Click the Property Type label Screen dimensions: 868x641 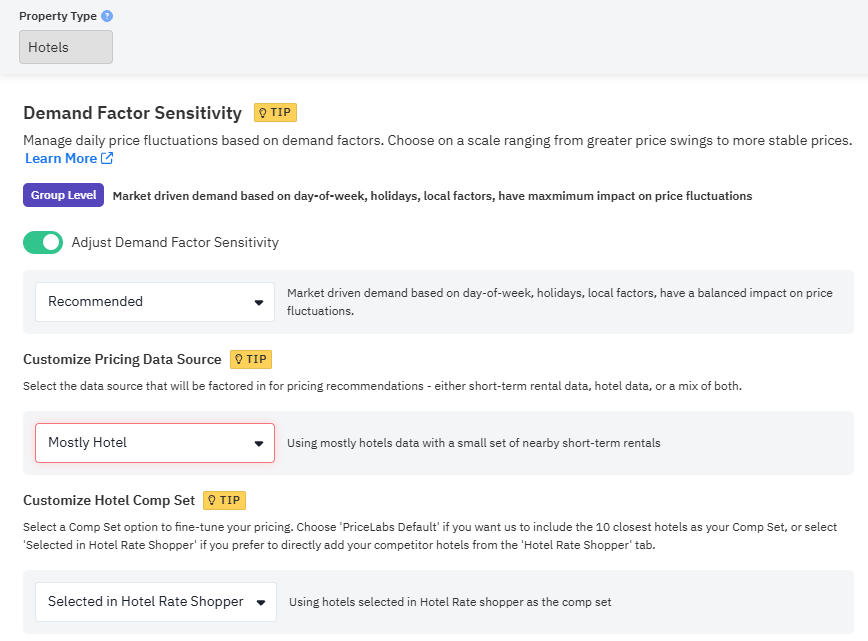(x=58, y=16)
